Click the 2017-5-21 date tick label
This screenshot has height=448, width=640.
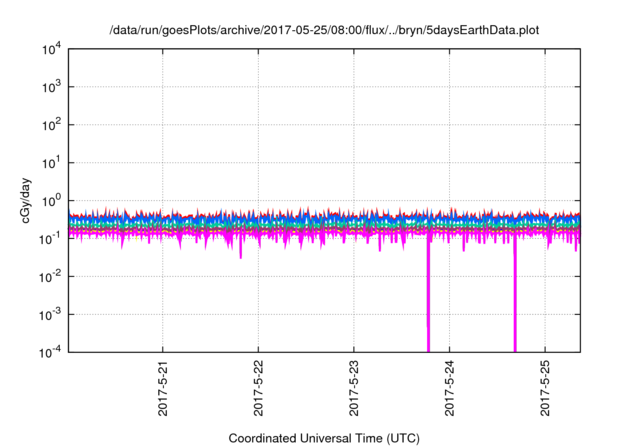click(162, 388)
